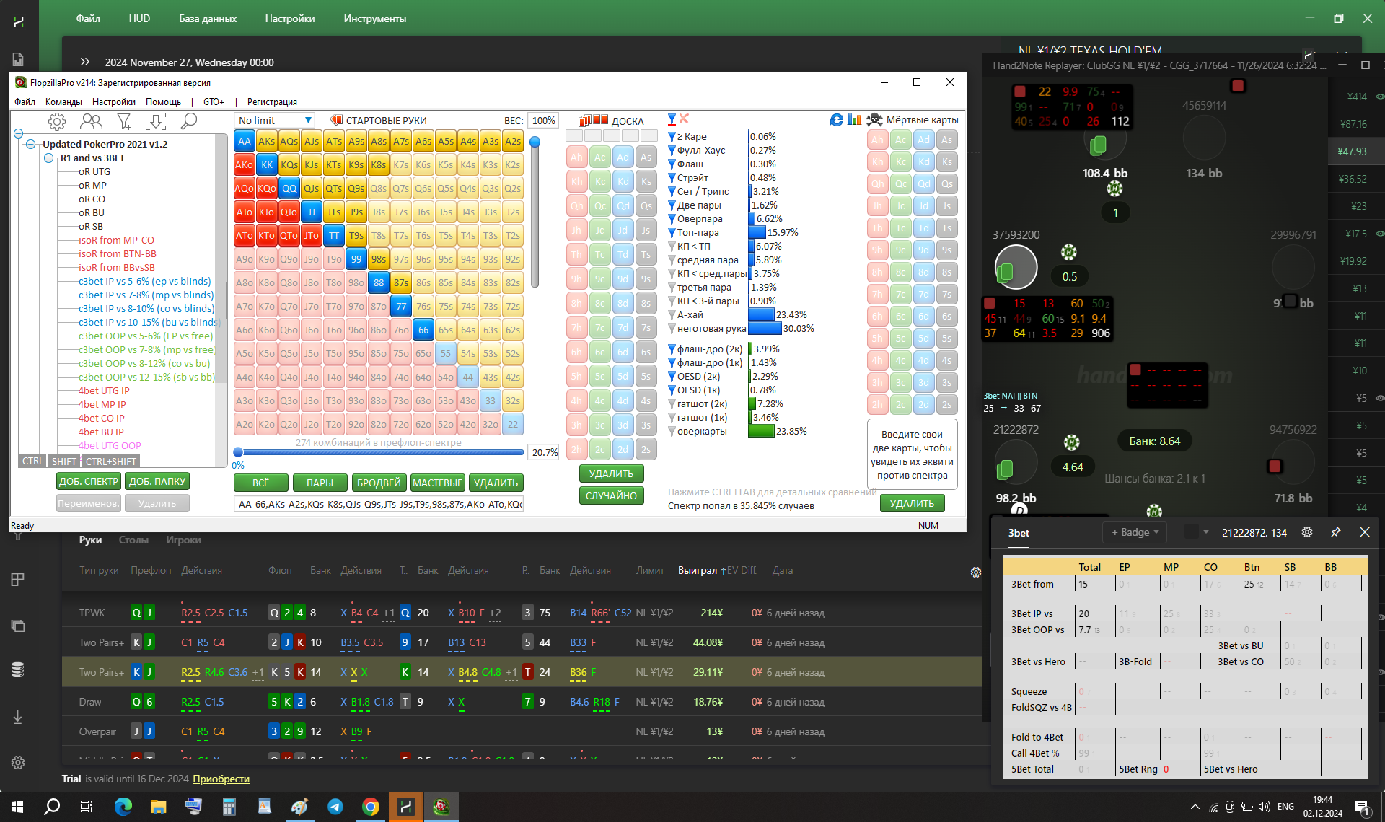Open the Badge dropdown in 3bet popup
The width and height of the screenshot is (1385, 822).
[x=1134, y=533]
